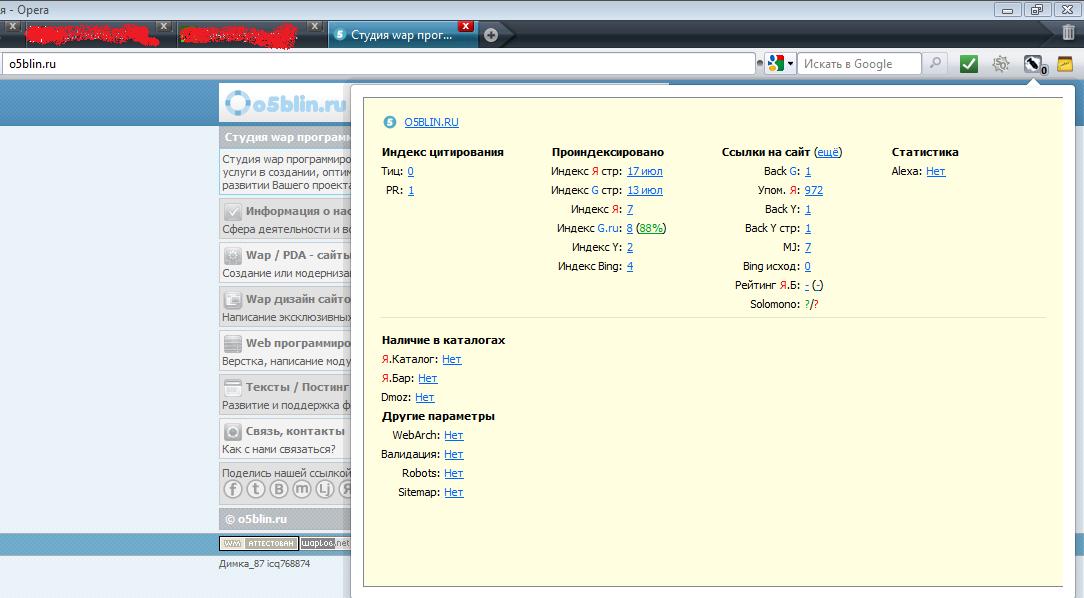Click the green checkmark extension icon

[x=968, y=64]
